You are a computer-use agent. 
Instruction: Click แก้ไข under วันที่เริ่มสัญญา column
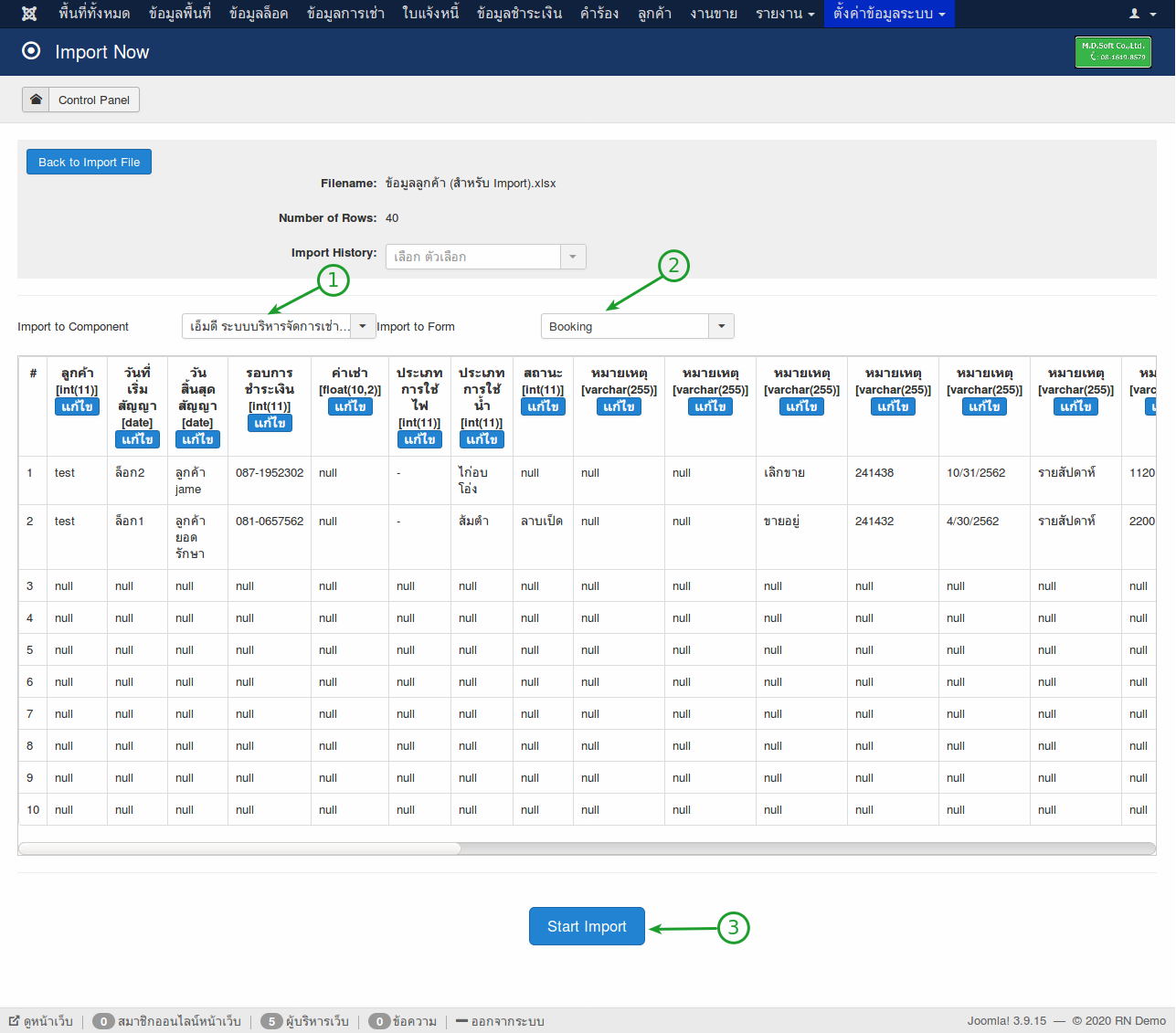click(137, 439)
